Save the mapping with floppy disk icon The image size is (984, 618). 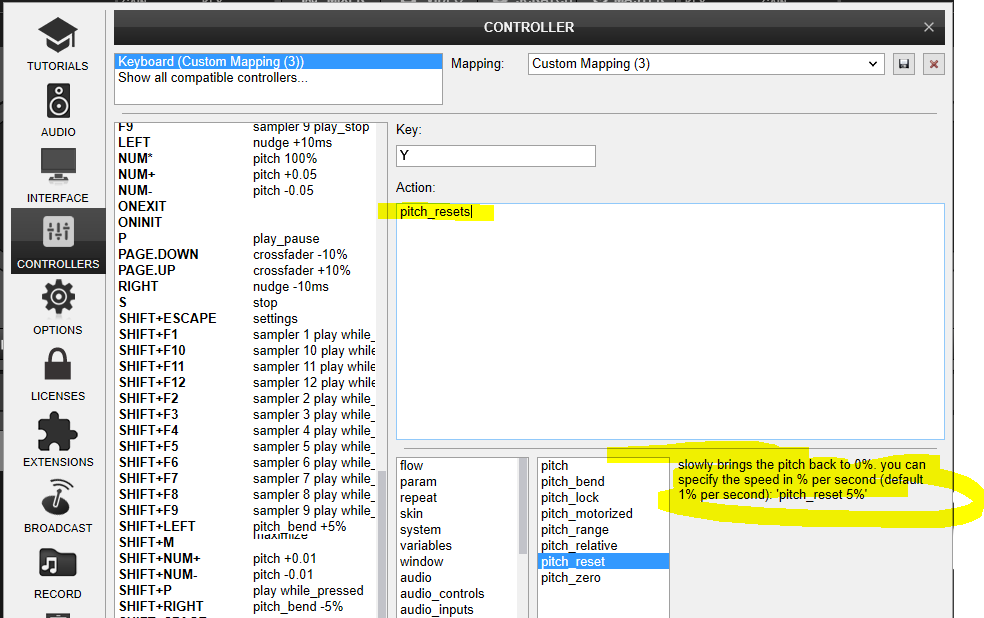904,64
